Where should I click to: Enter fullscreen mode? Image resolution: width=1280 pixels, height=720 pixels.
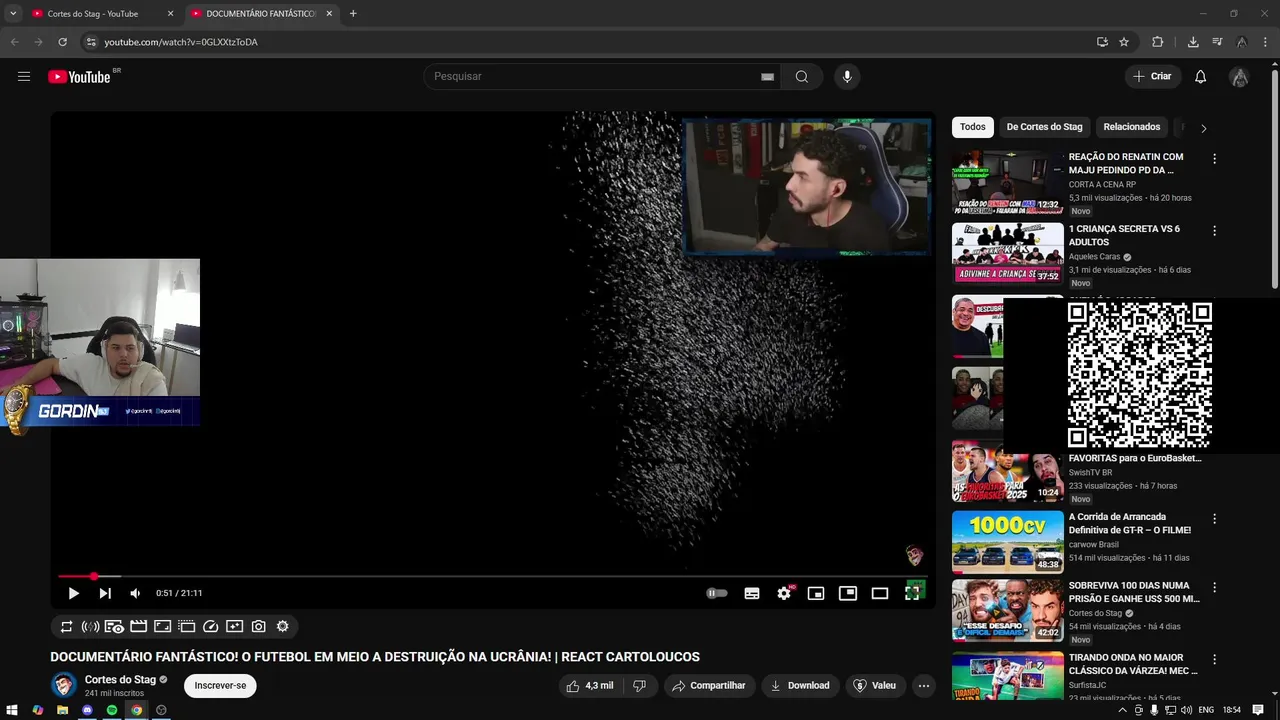[913, 593]
